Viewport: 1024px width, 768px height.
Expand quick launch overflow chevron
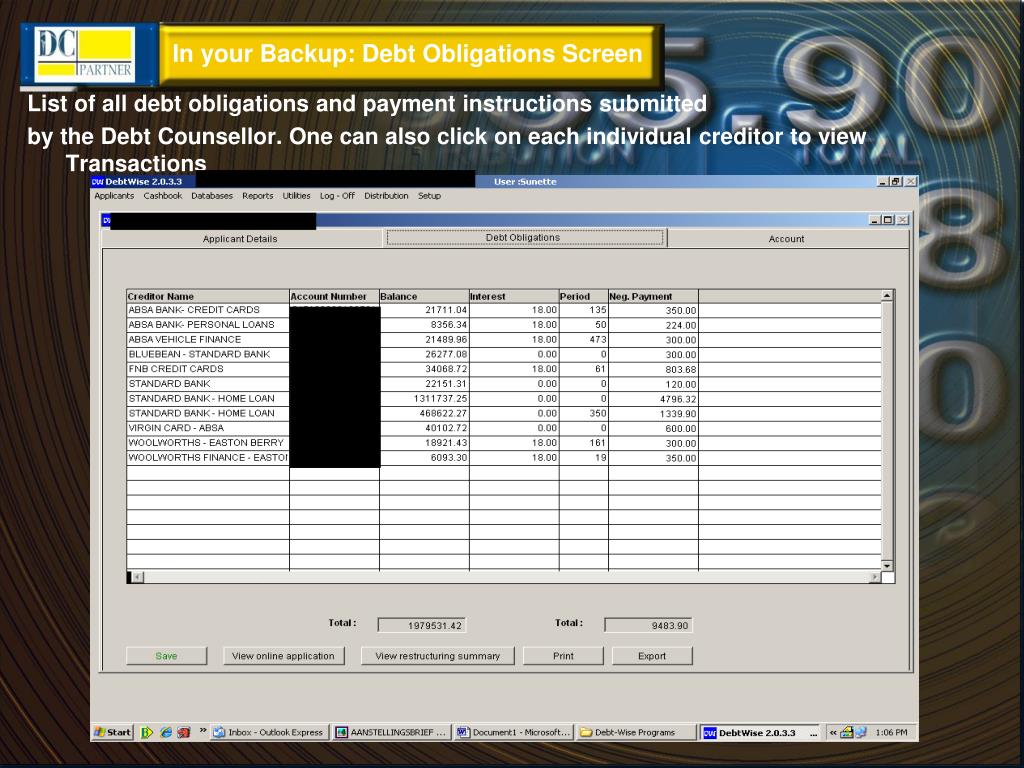click(203, 730)
